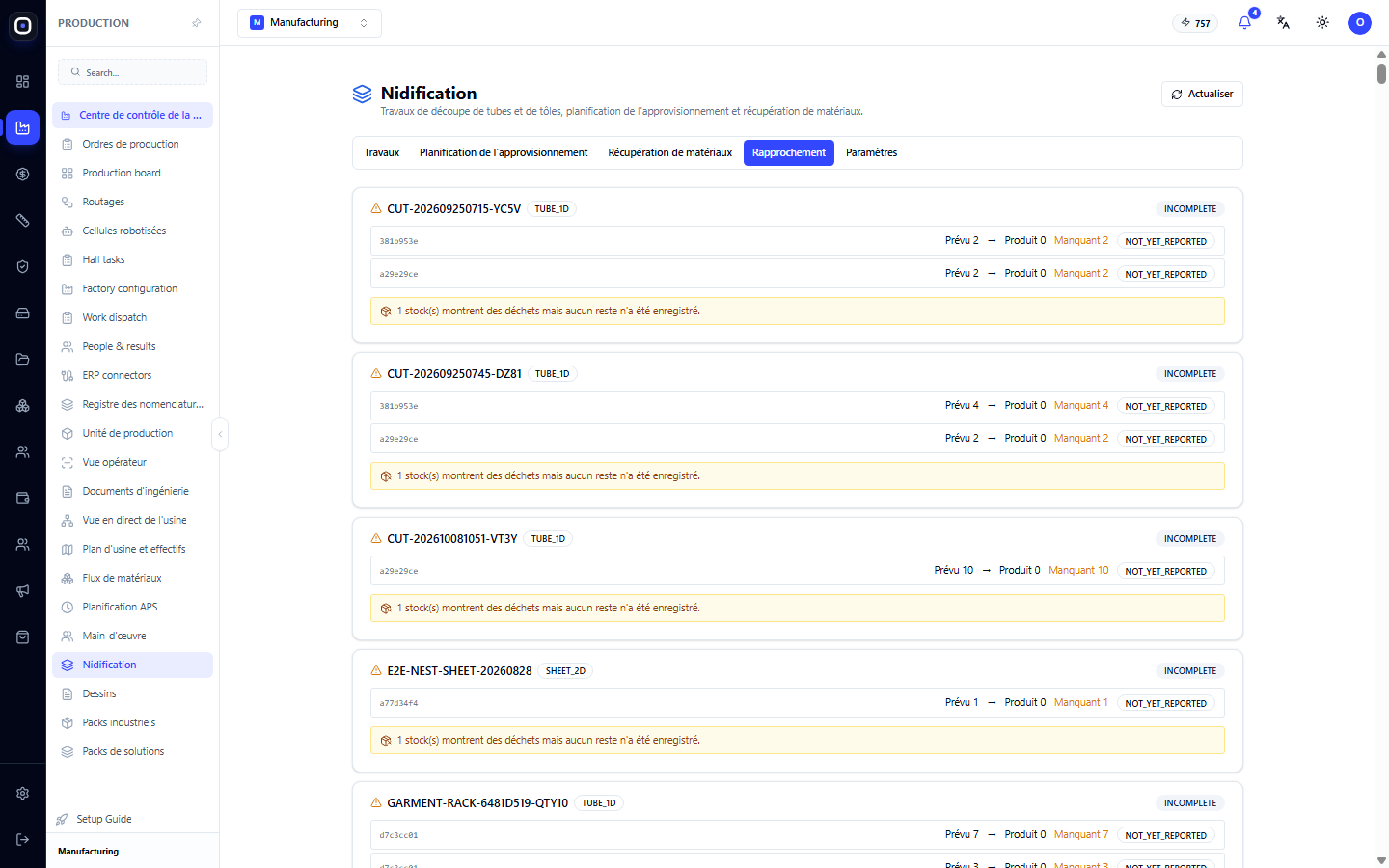This screenshot has height=868, width=1389.
Task: Open the Manufacturing workspace dropdown
Action: click(x=310, y=23)
